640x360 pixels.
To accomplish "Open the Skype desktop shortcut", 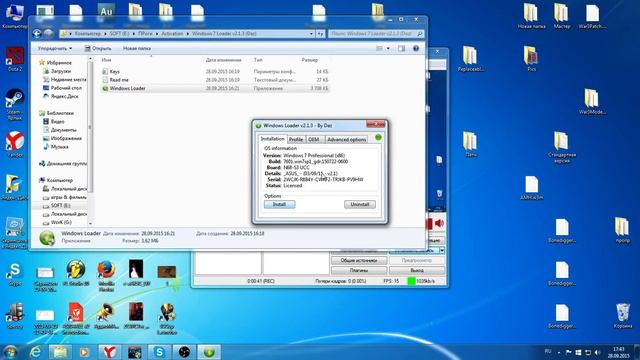I will click(x=15, y=273).
